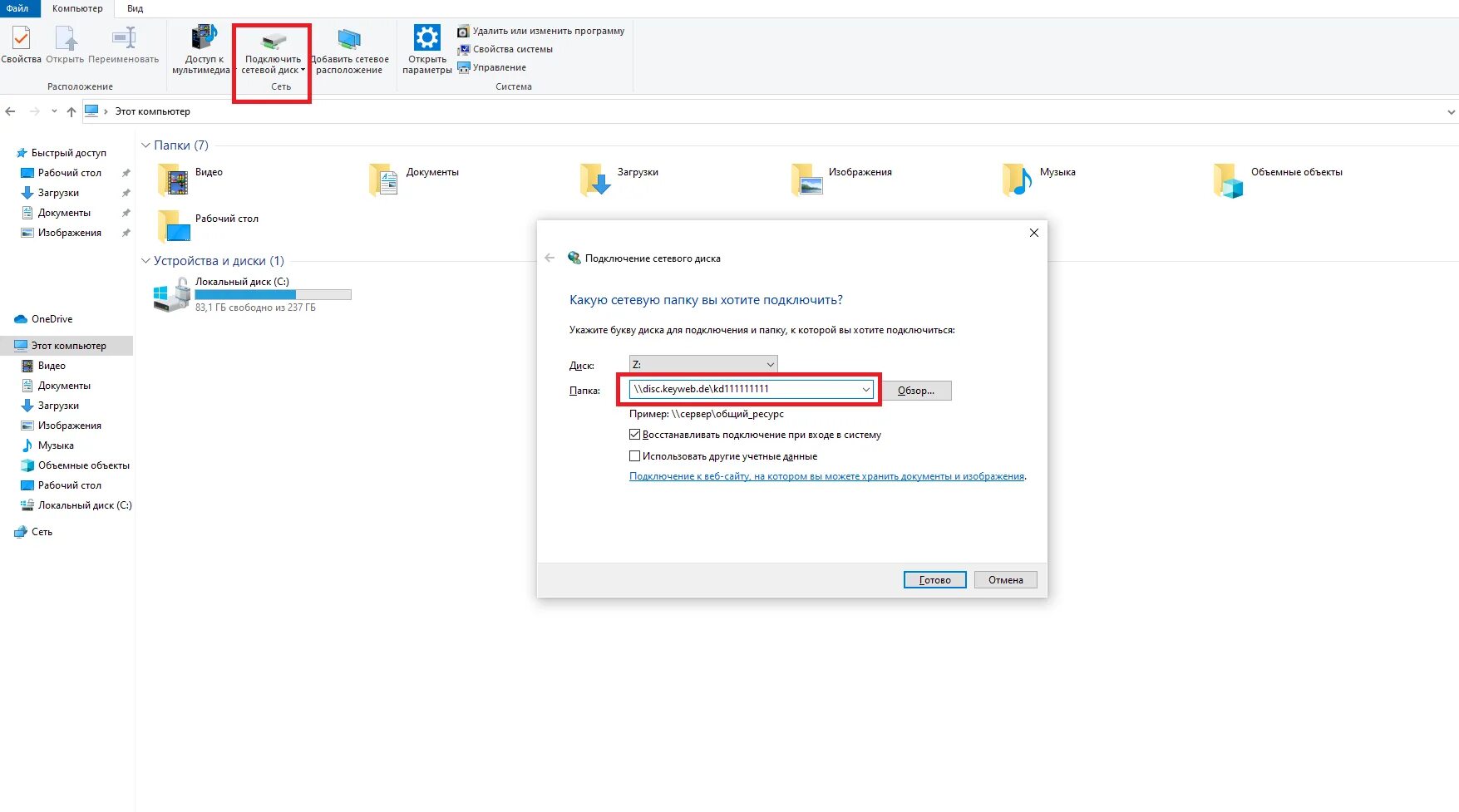This screenshot has width=1459, height=812.
Task: Open the Рабочий стол folder icon
Action: [173, 226]
